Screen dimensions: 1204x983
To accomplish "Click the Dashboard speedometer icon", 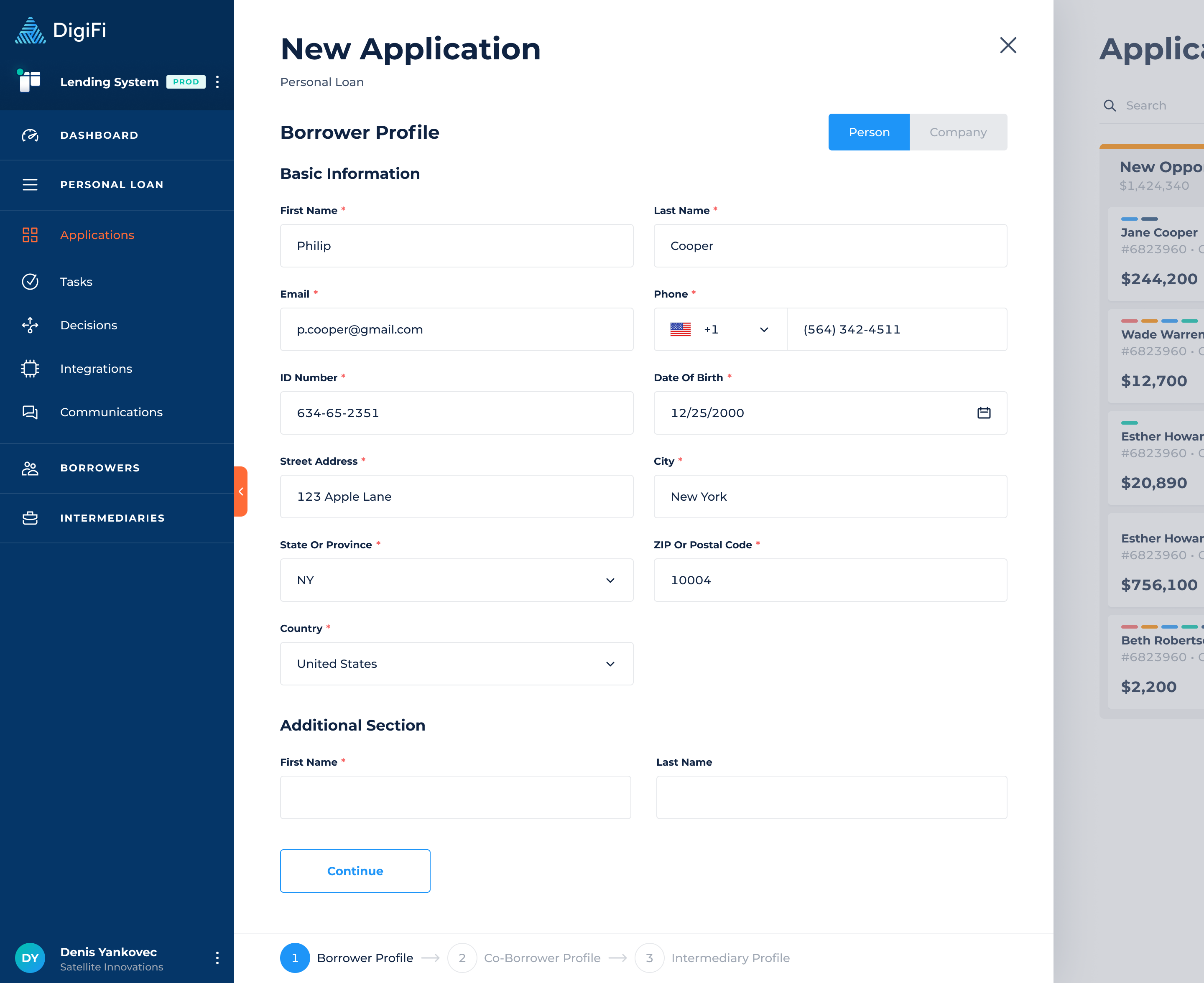I will click(30, 135).
